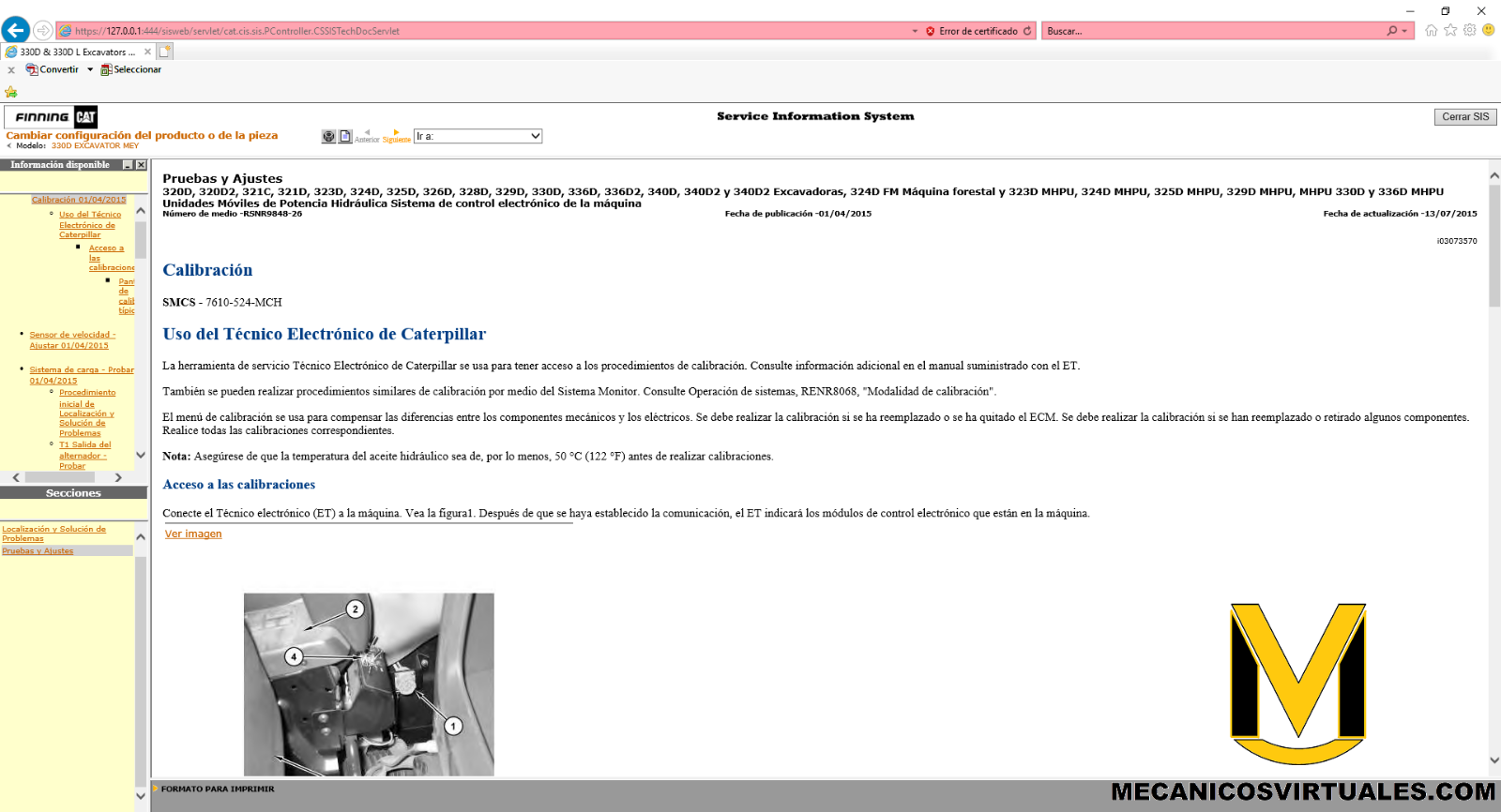Go to Anterior previous document arrow
The height and width of the screenshot is (812, 1501).
pyautogui.click(x=367, y=136)
